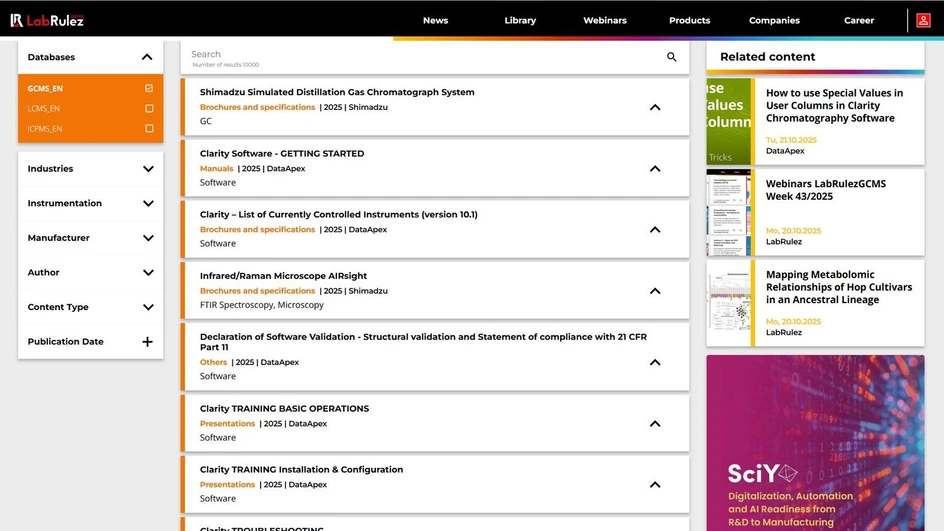Go to the Companies menu

pos(774,20)
